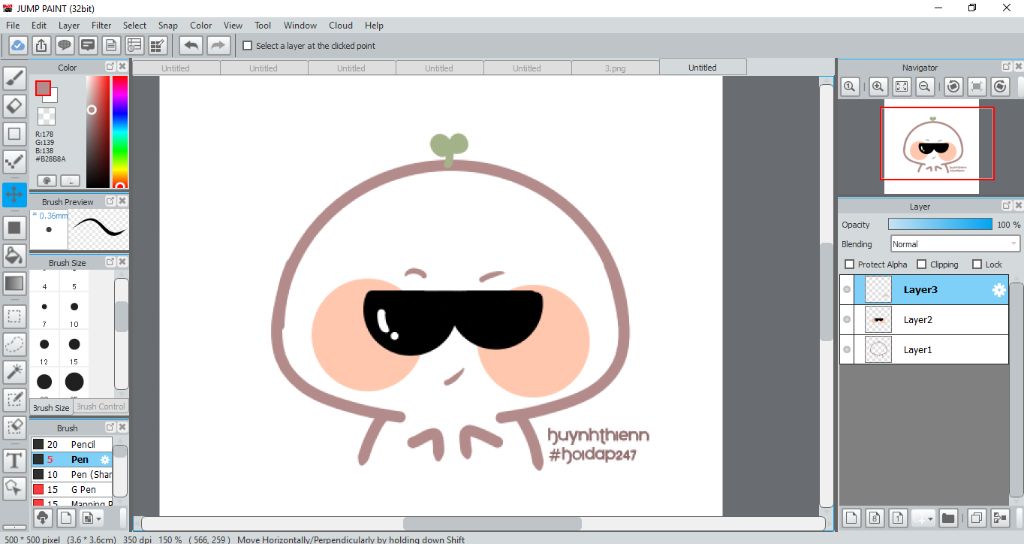Click the Redo arrow button

coord(218,46)
